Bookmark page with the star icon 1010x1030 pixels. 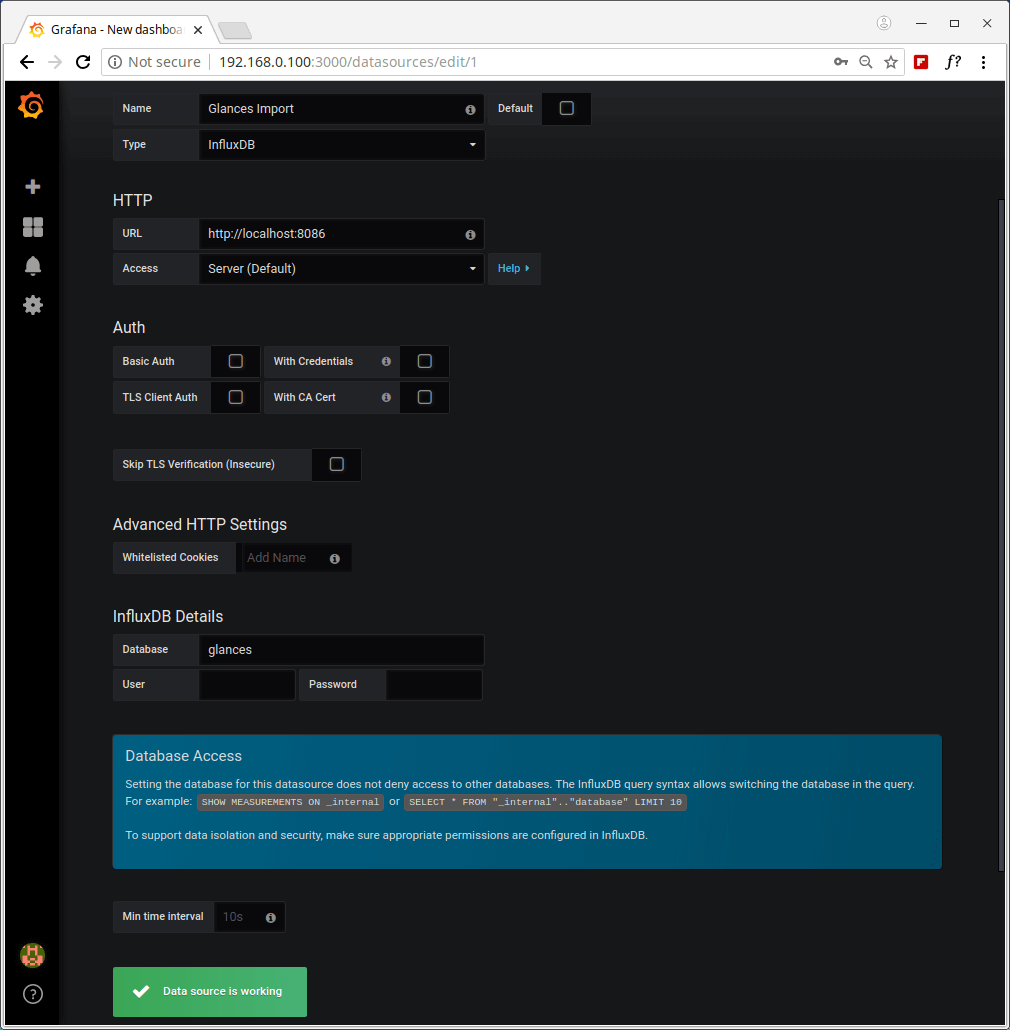tap(891, 62)
